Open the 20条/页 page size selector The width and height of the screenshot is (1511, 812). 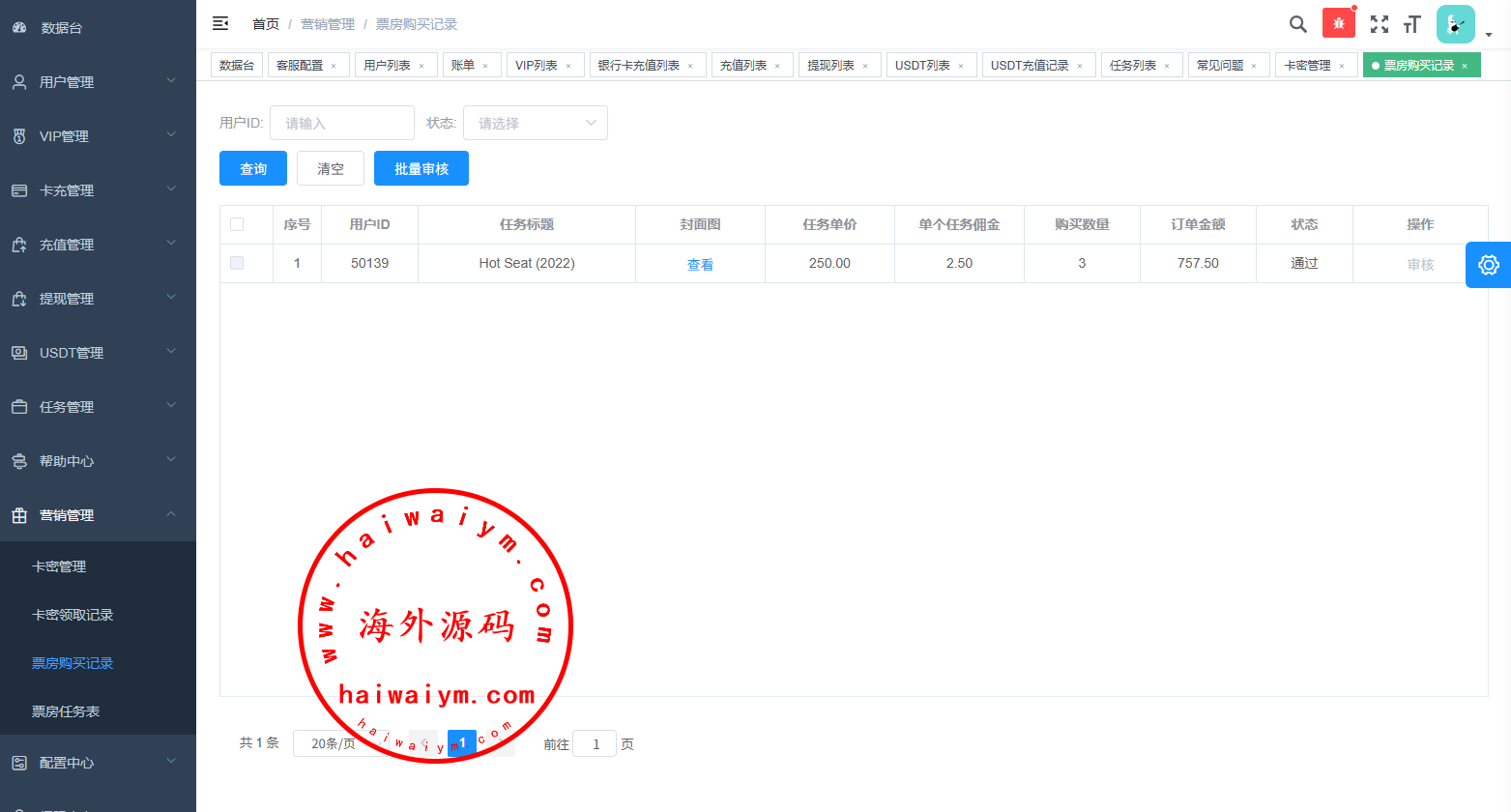pos(334,743)
